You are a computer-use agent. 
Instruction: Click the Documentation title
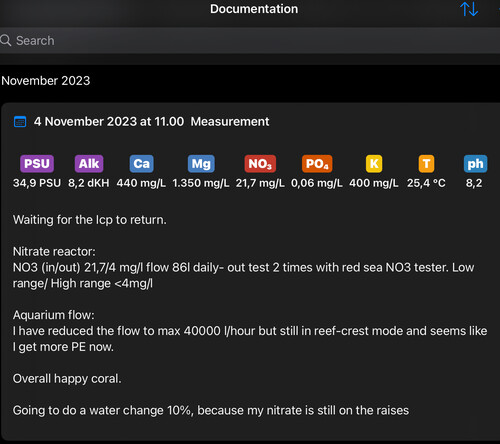tap(254, 9)
